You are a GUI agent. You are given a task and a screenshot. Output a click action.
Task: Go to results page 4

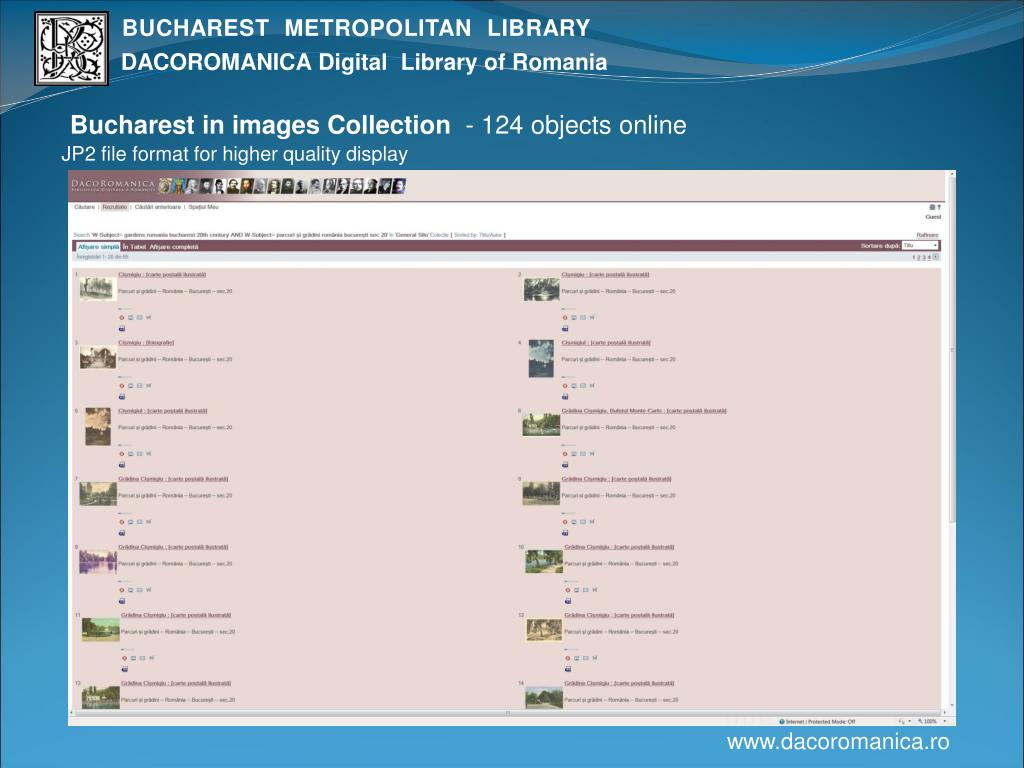click(929, 257)
